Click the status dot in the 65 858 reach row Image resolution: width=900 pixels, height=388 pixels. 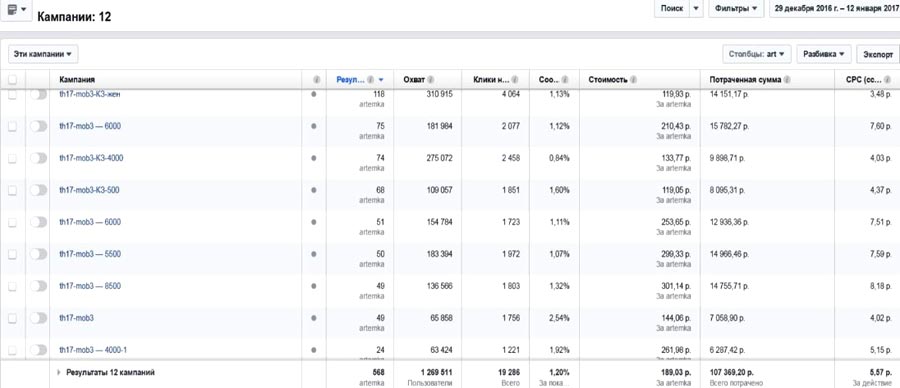click(x=313, y=317)
